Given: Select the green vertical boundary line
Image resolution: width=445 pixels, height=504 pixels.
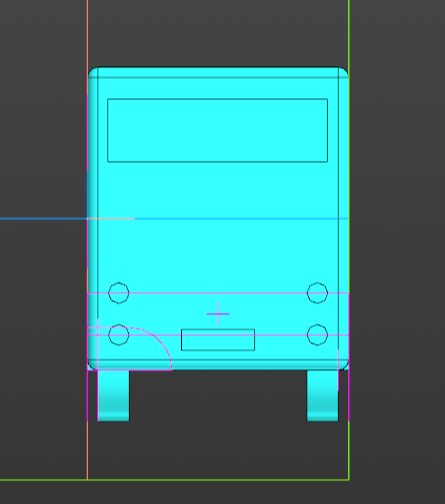Looking at the screenshot, I should pyautogui.click(x=349, y=33).
